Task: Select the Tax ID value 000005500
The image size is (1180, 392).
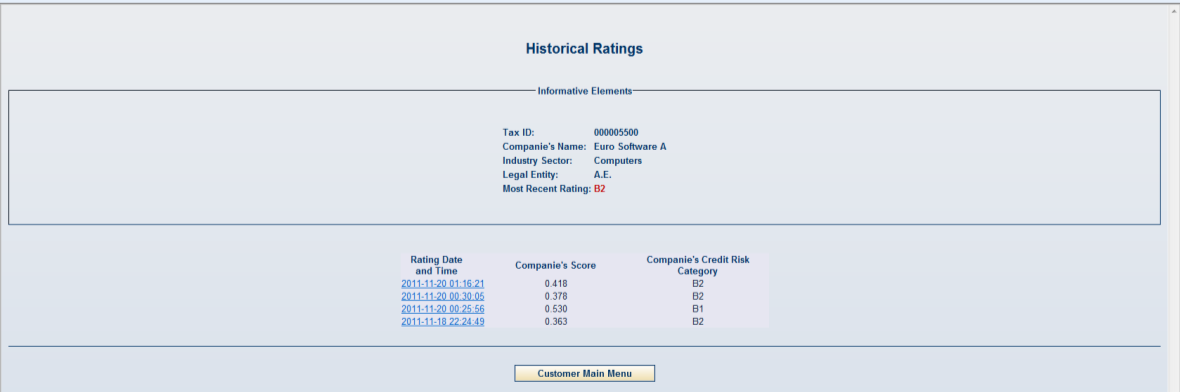Action: point(616,132)
